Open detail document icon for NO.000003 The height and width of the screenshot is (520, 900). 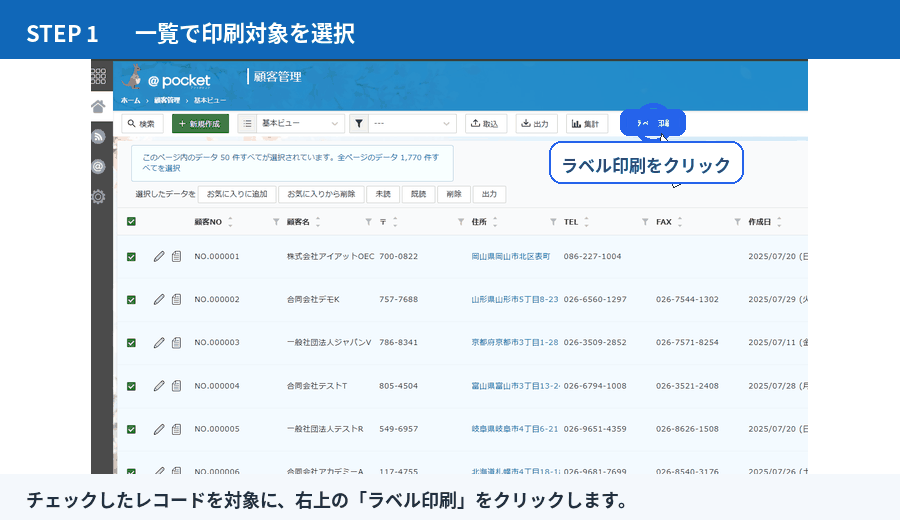point(176,343)
